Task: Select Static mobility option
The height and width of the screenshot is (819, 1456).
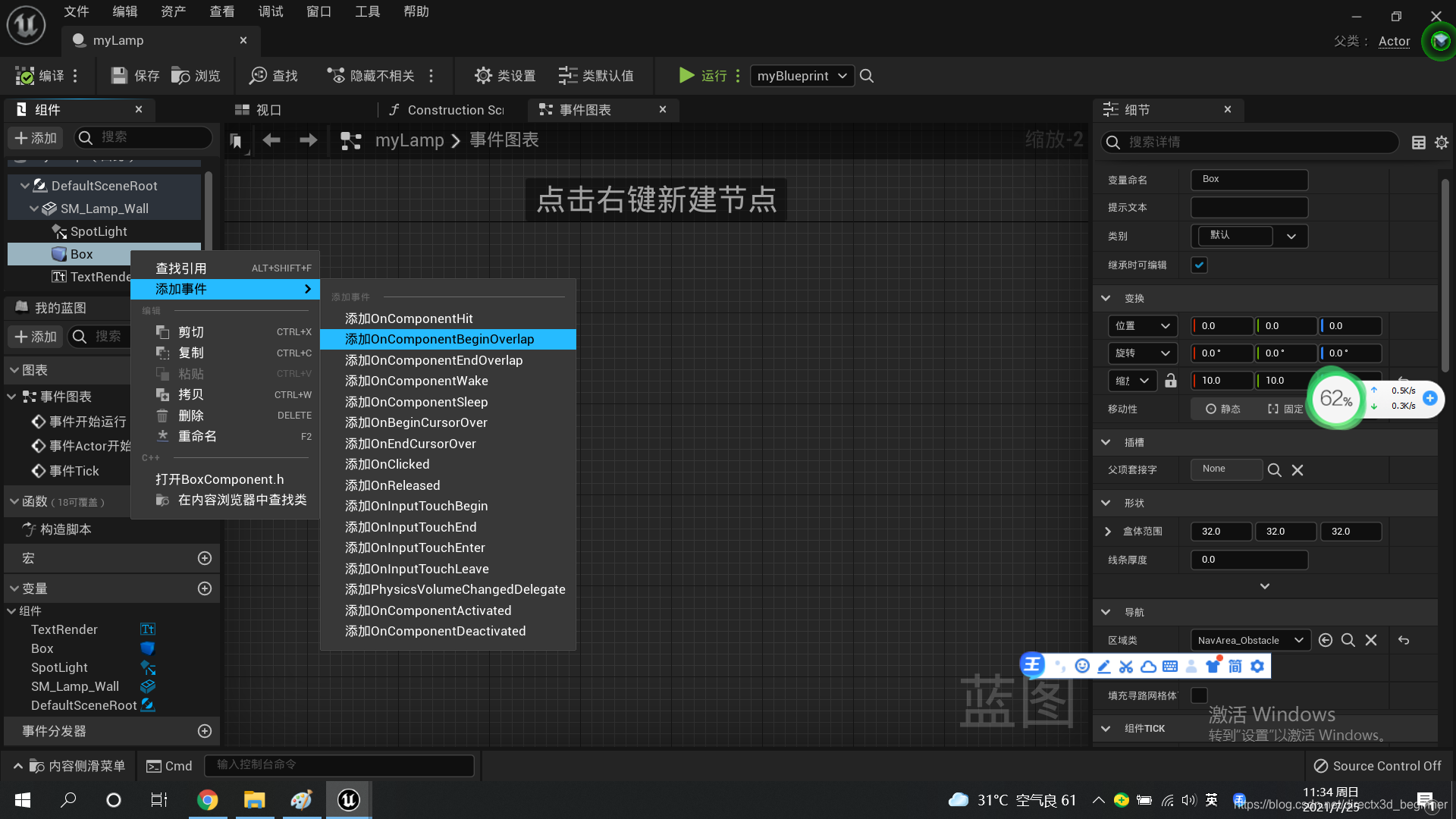Action: [x=1222, y=409]
